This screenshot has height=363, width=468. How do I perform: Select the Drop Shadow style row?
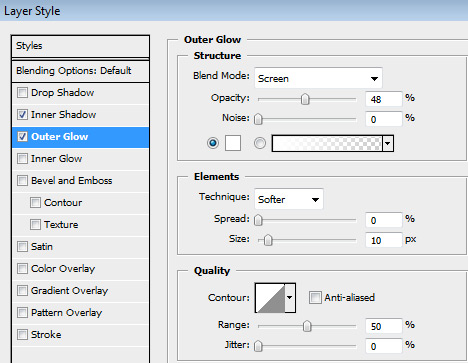pyautogui.click(x=80, y=92)
